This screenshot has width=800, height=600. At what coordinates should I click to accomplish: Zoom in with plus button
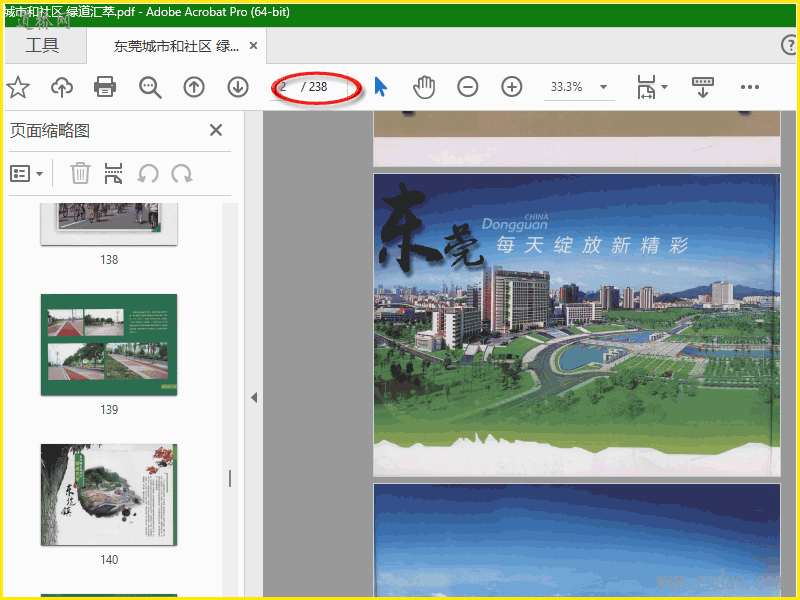click(512, 87)
